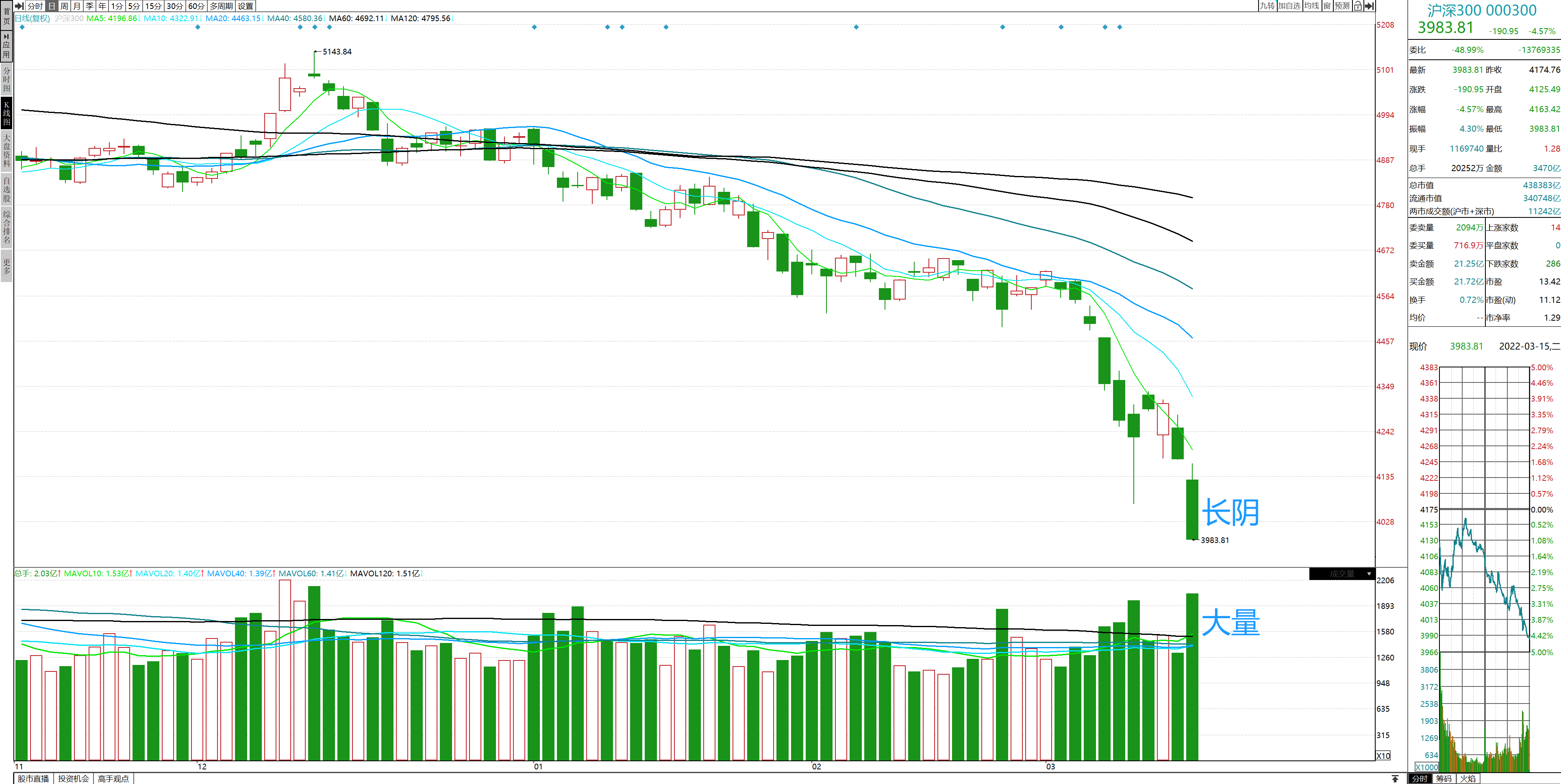Open the 自选股 sidebar item
1561x784 pixels.
point(7,189)
